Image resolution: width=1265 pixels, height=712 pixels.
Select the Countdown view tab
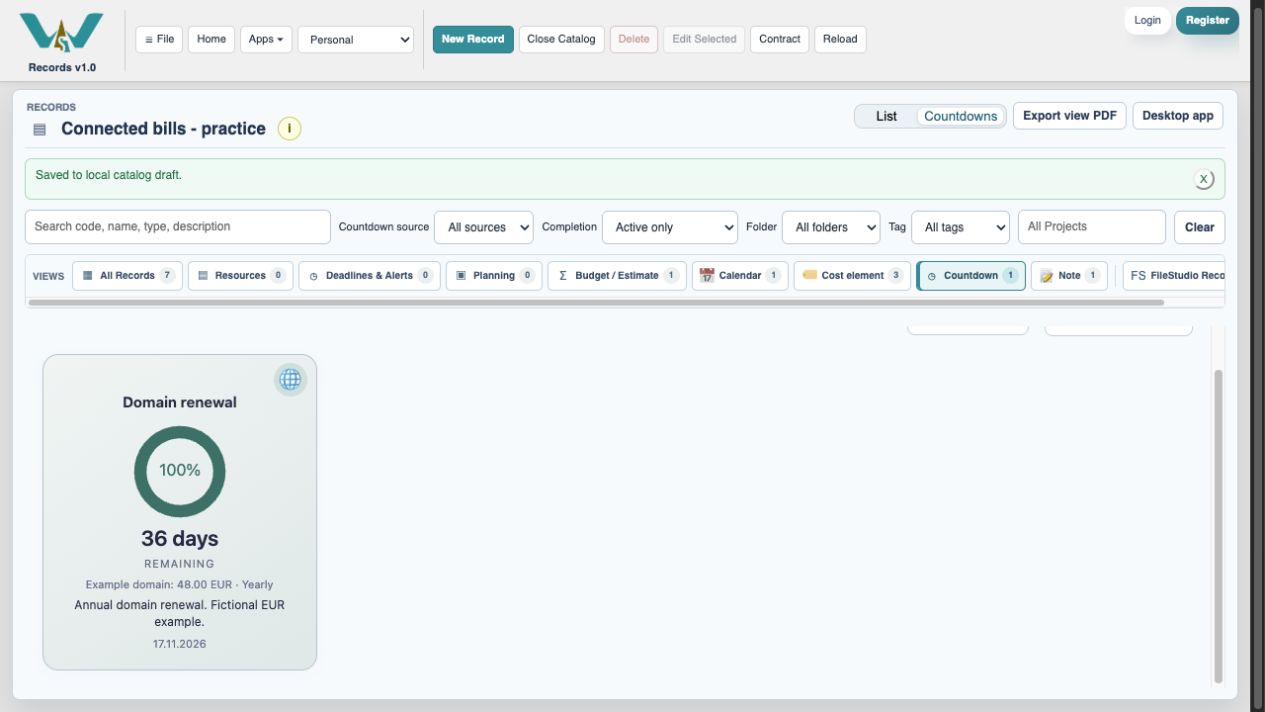point(971,276)
